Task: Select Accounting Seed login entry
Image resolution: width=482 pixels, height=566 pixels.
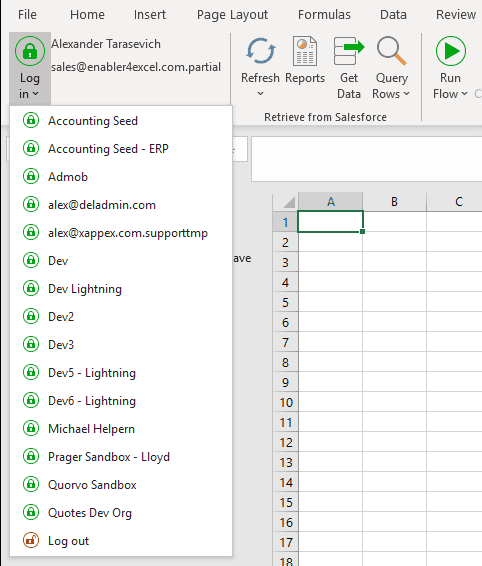Action: [x=121, y=121]
